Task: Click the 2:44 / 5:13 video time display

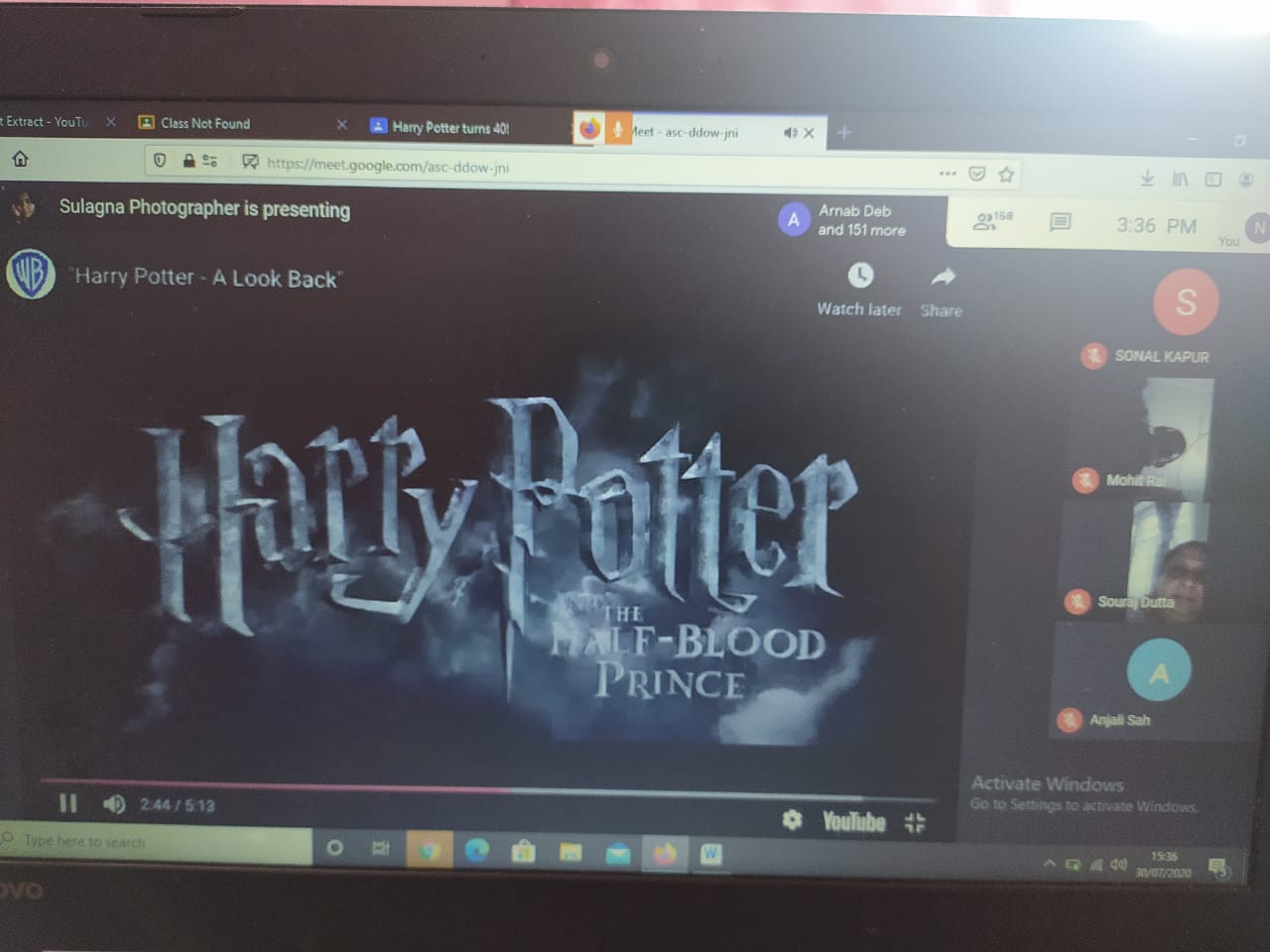Action: [x=177, y=805]
